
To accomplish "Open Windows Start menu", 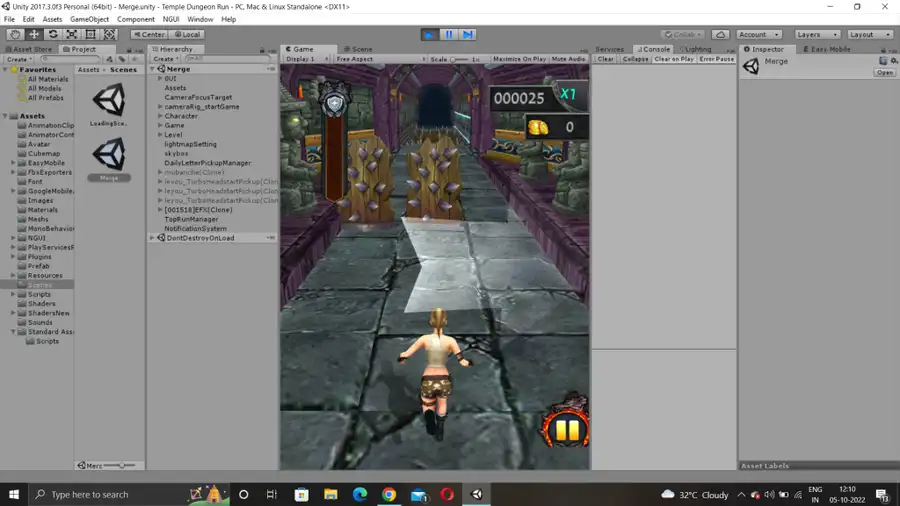I will (14, 495).
